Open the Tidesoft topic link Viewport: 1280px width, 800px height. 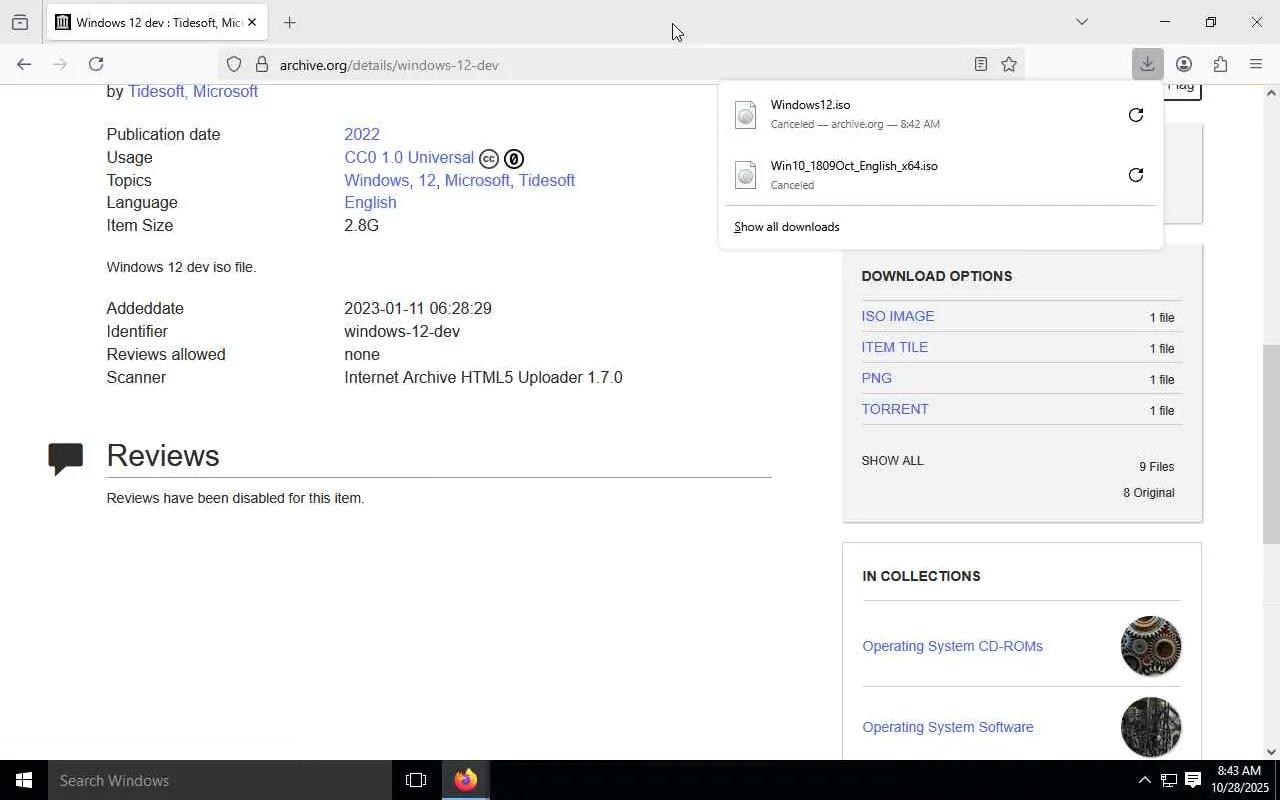pyautogui.click(x=547, y=180)
